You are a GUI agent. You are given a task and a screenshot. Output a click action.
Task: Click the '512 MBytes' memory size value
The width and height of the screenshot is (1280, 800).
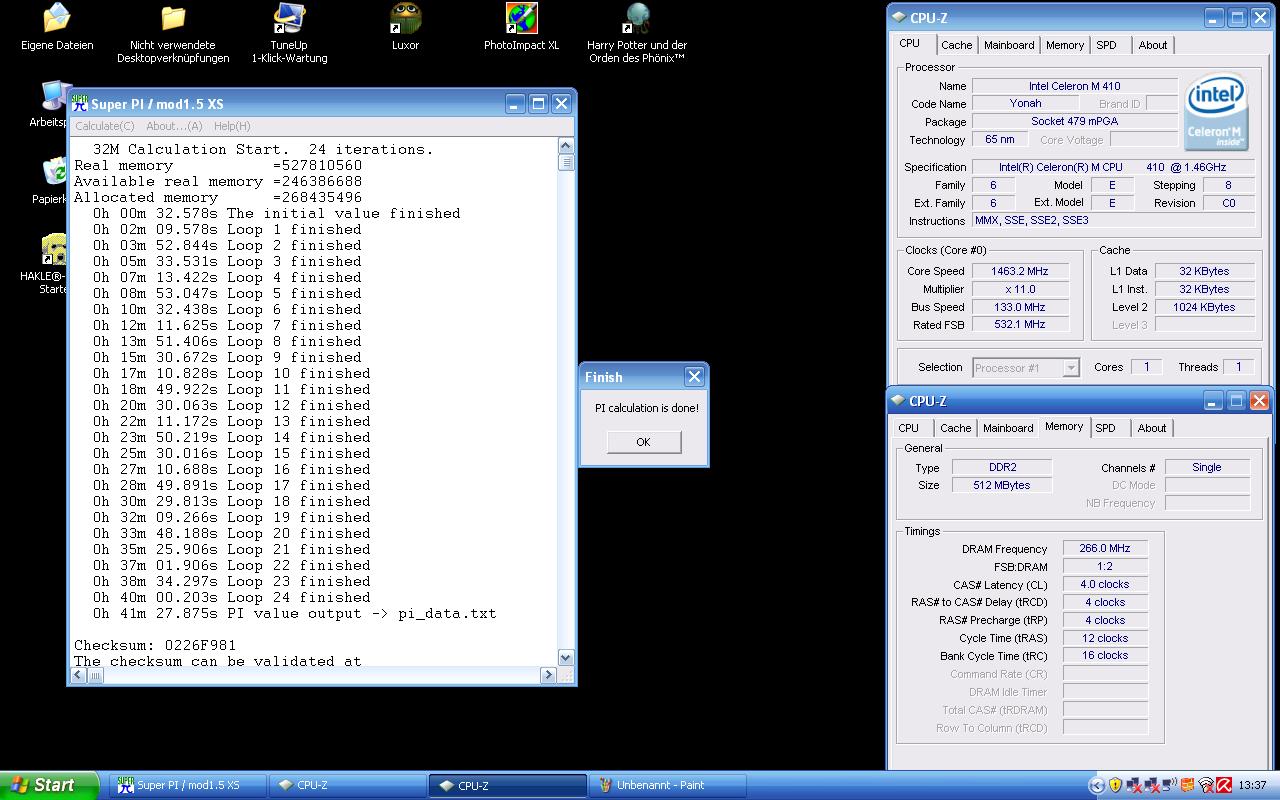pyautogui.click(x=1001, y=485)
